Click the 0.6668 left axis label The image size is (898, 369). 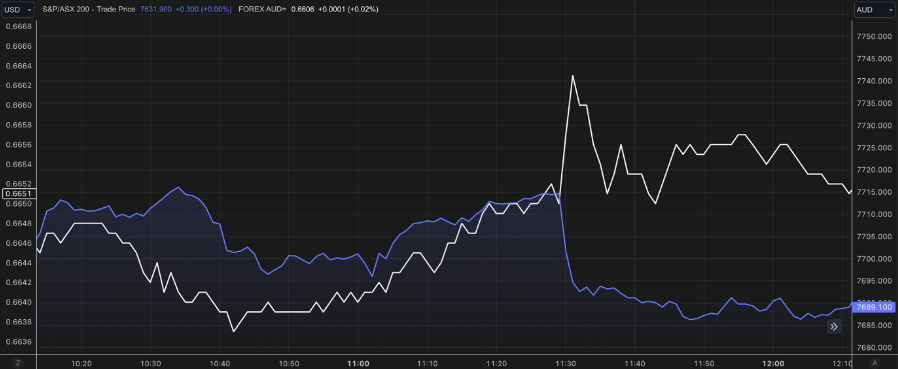pos(18,26)
